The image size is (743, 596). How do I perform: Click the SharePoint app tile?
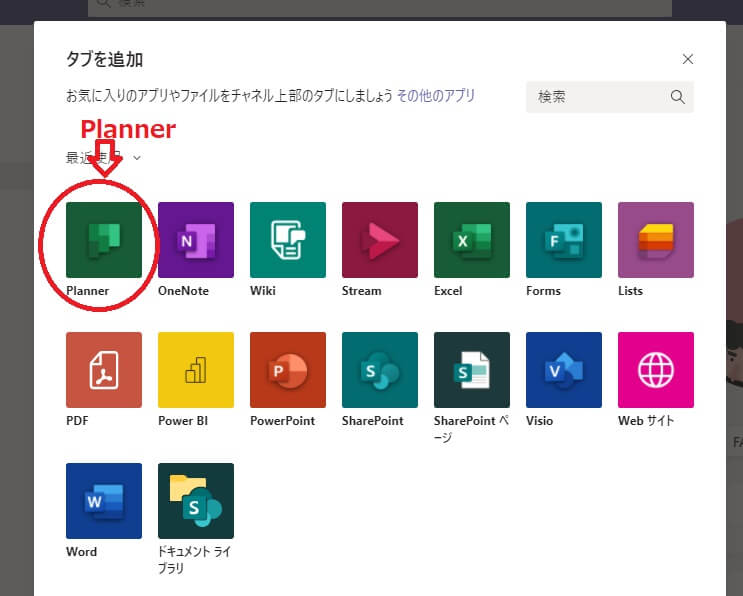coord(380,370)
